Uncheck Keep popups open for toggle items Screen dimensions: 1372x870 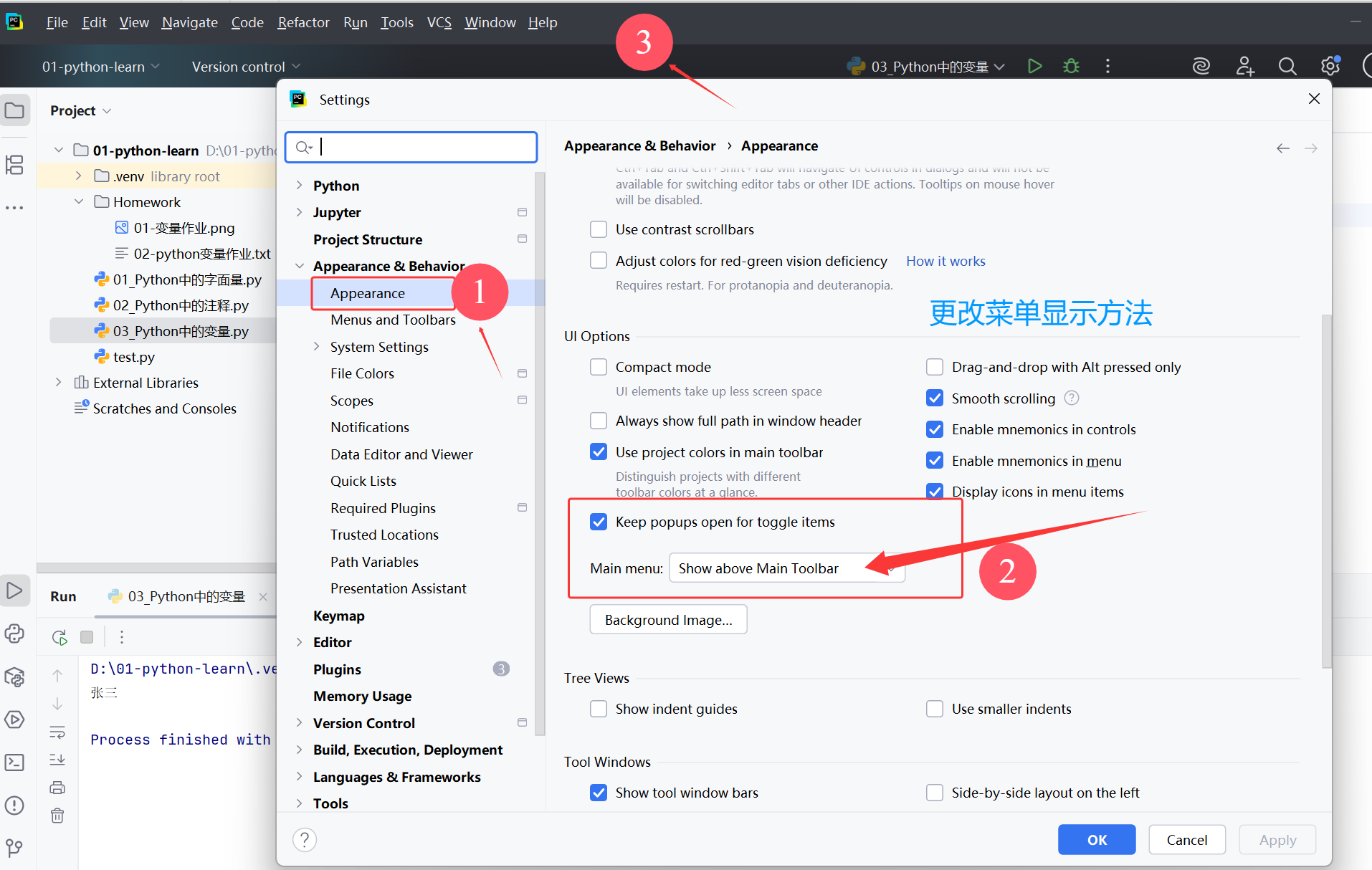[599, 522]
